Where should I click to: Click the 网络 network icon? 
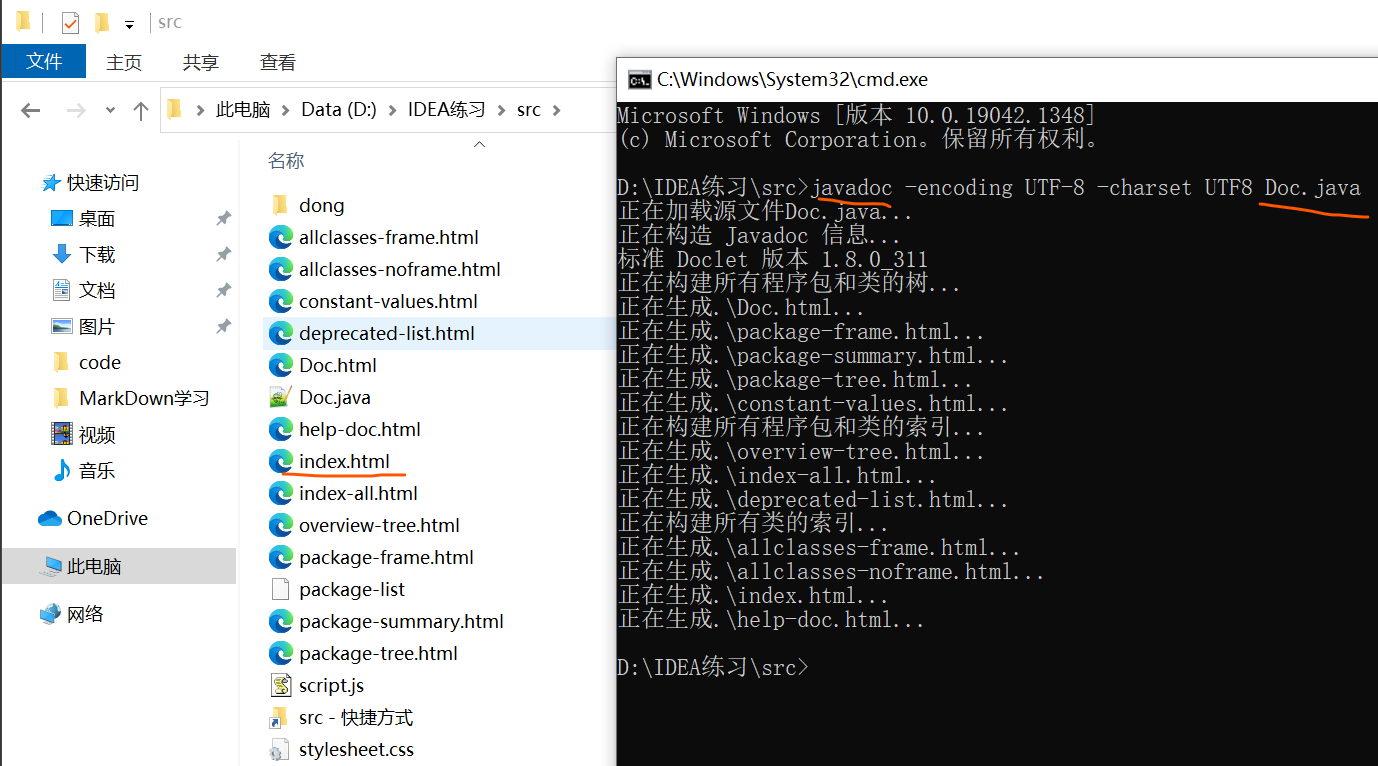[50, 614]
